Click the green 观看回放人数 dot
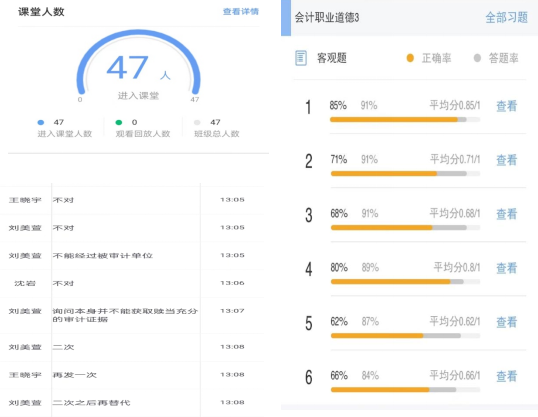Image resolution: width=538 pixels, height=417 pixels. (x=119, y=123)
